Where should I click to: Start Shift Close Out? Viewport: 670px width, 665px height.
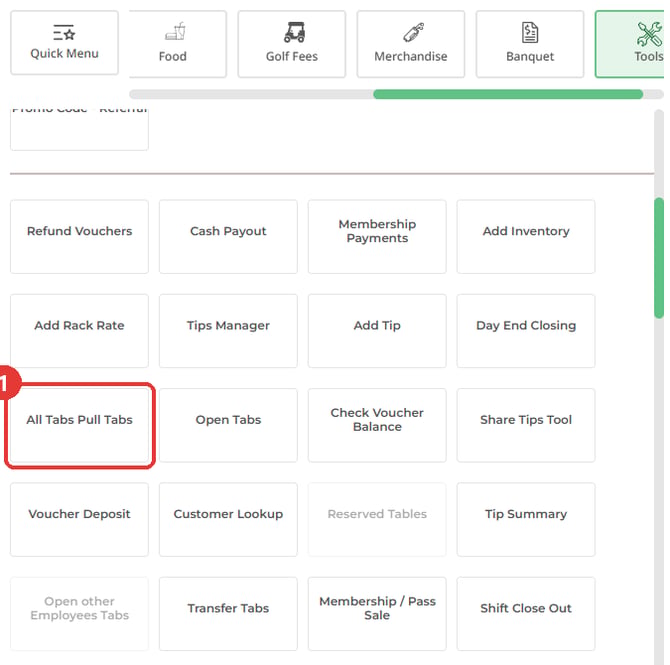pos(526,614)
